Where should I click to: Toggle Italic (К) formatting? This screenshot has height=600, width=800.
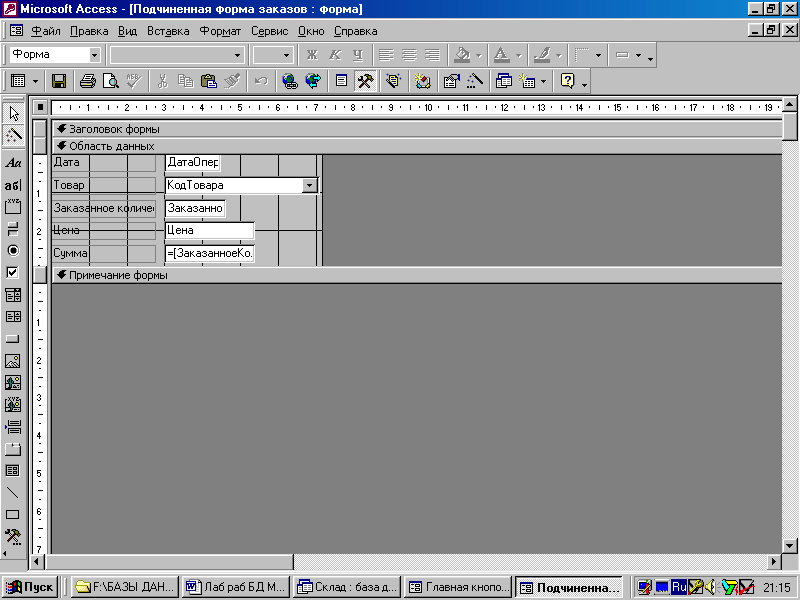(335, 55)
